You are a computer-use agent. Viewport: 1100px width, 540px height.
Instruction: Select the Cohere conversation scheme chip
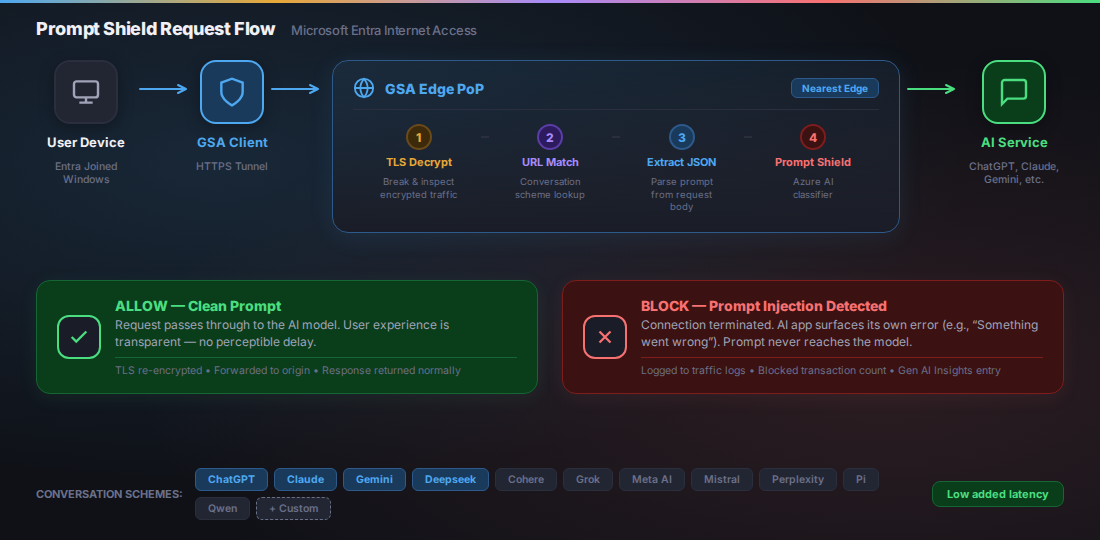[x=526, y=480]
